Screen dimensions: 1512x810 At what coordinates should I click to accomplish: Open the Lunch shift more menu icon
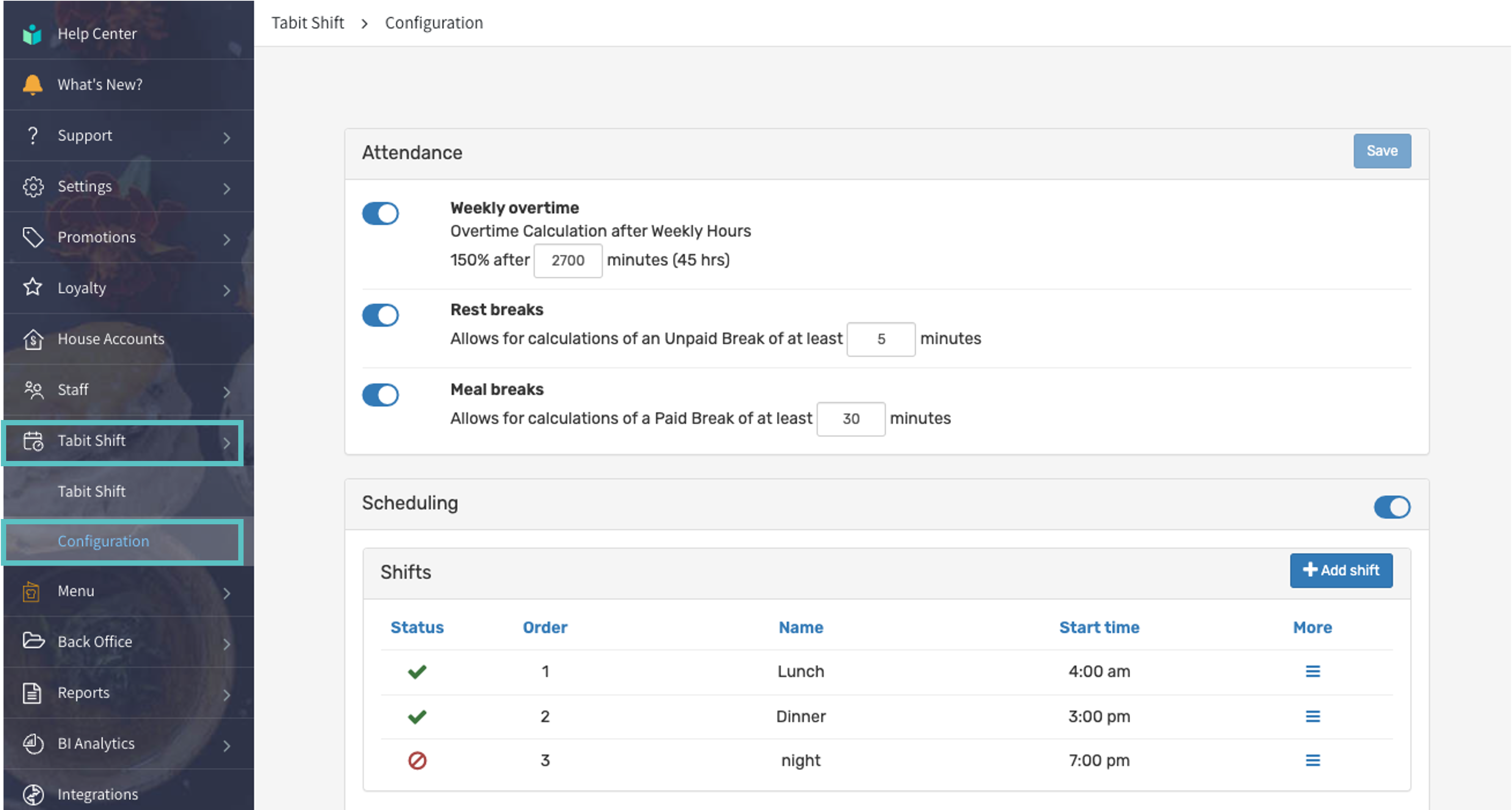coord(1313,671)
